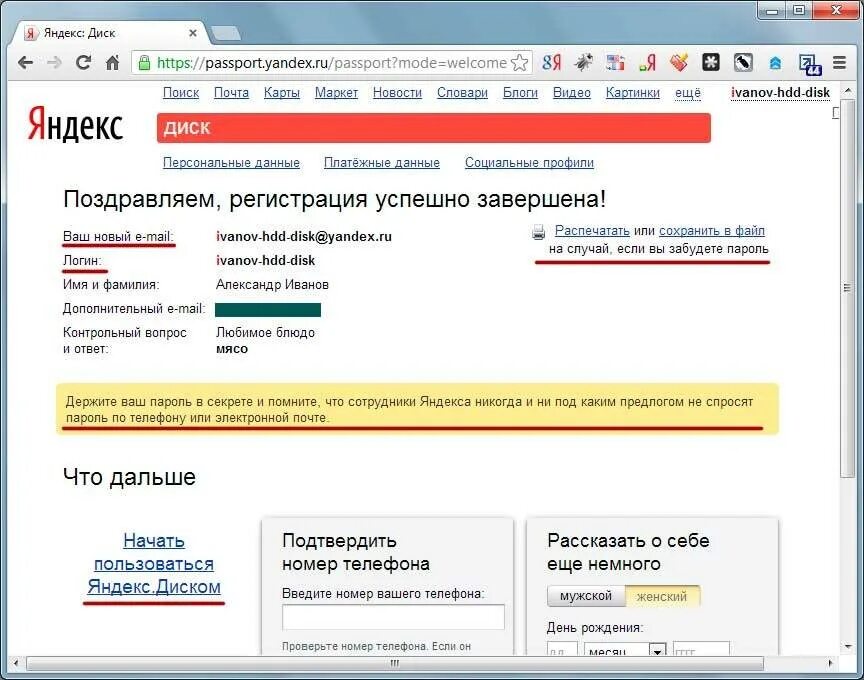Click the birthday year input field
The height and width of the screenshot is (680, 864).
701,649
